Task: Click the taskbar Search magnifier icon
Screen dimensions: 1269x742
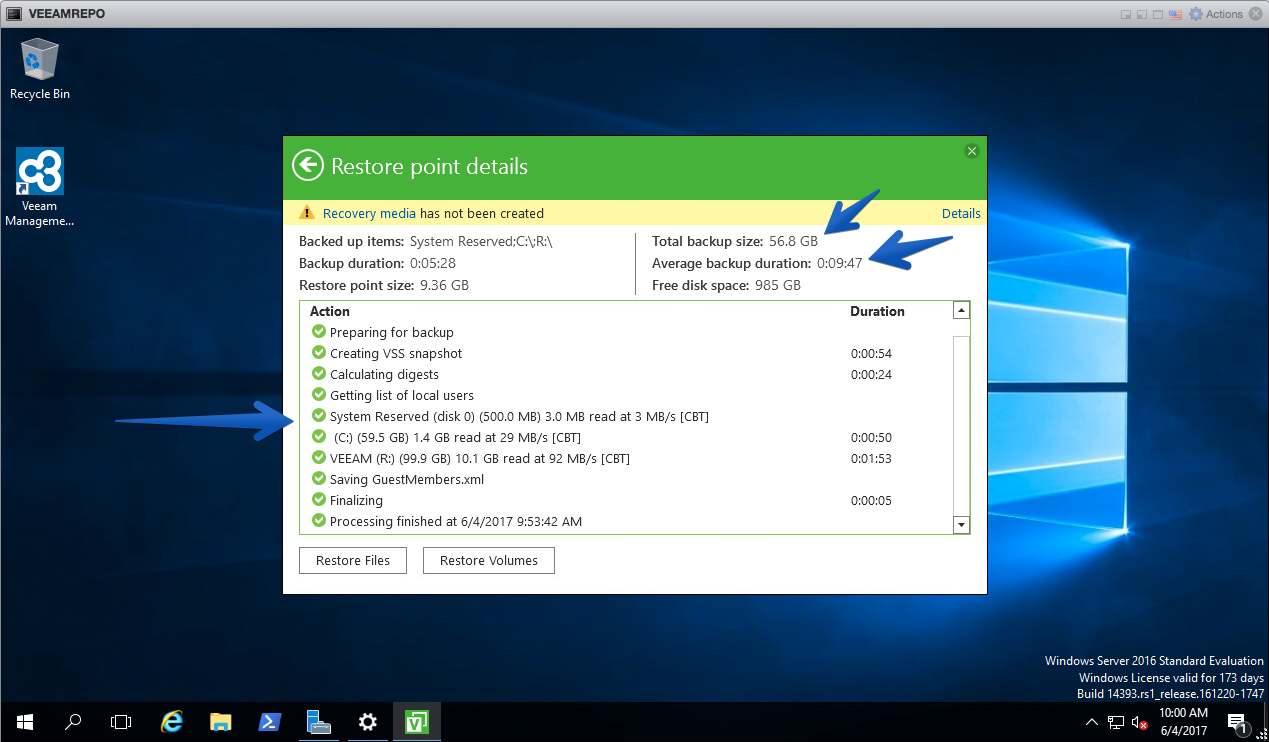Action: coord(73,722)
